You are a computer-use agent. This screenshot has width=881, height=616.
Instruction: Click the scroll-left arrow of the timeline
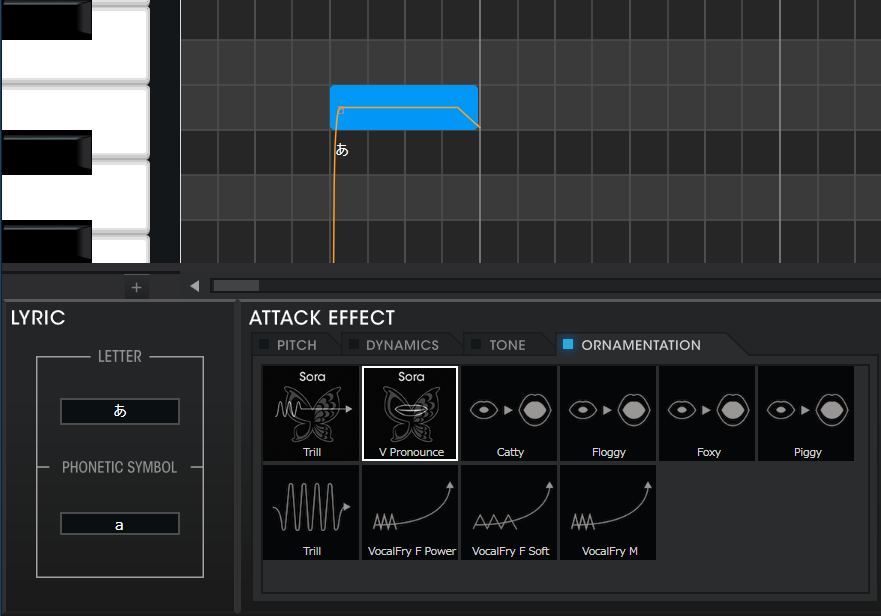[194, 286]
